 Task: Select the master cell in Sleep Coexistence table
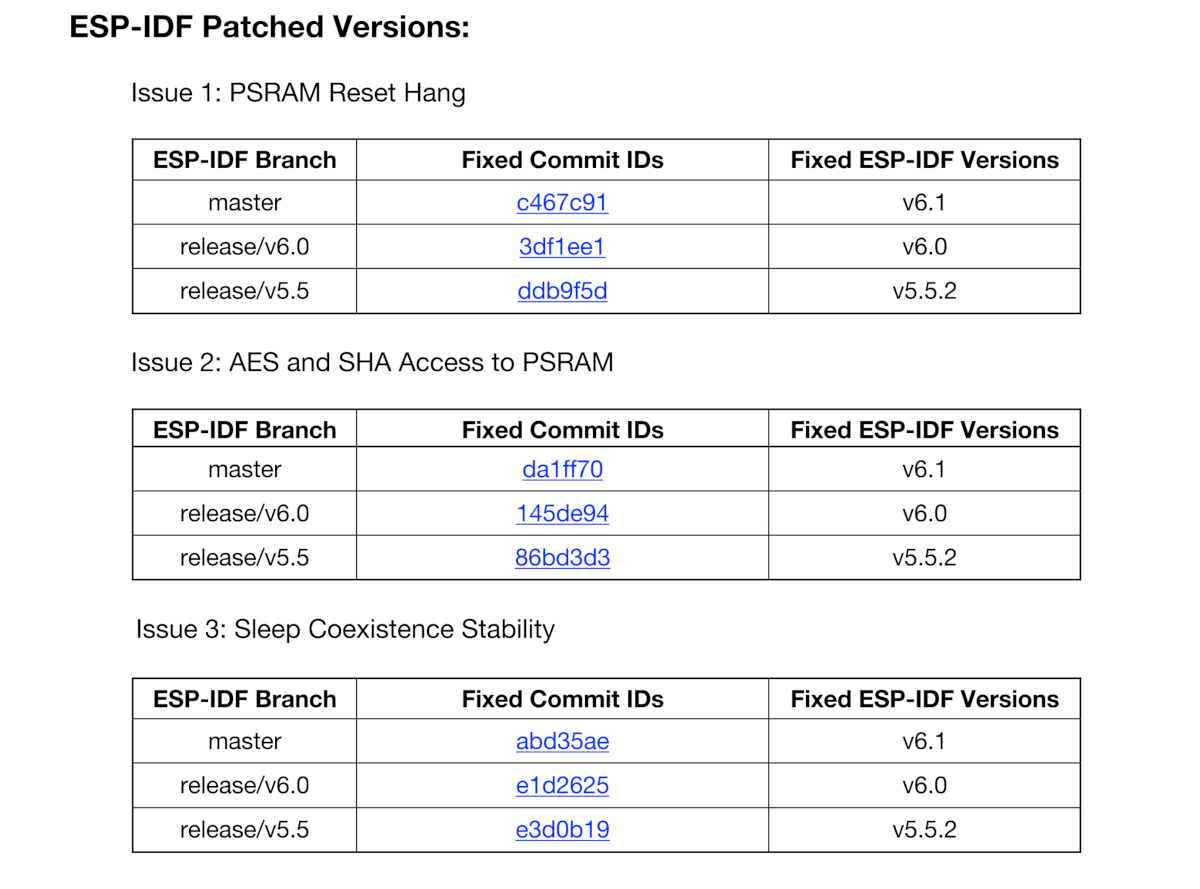point(245,741)
